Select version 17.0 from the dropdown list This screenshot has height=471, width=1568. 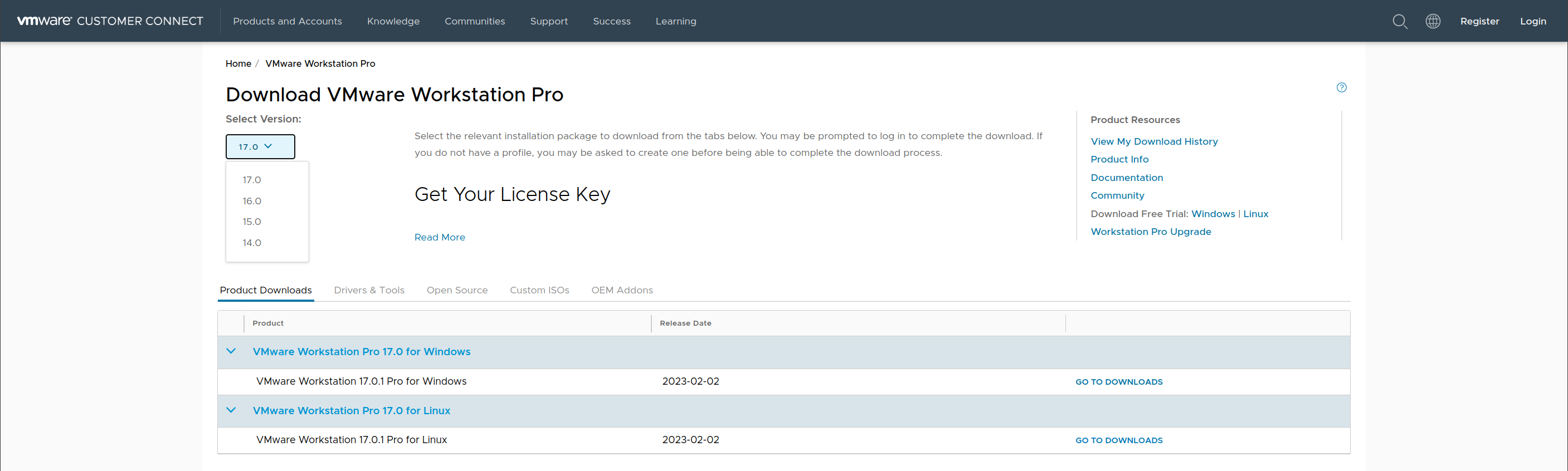pos(252,180)
